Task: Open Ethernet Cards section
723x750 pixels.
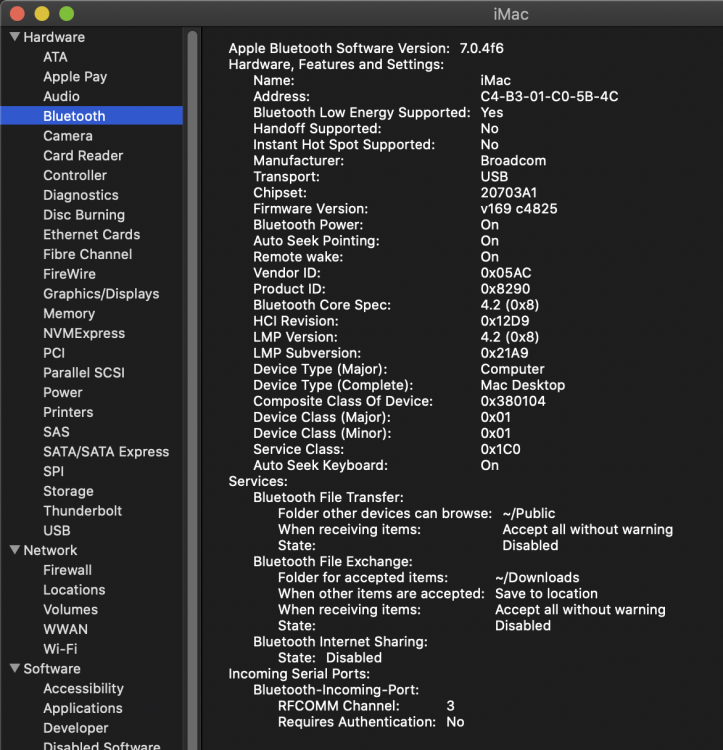Action: pos(92,234)
